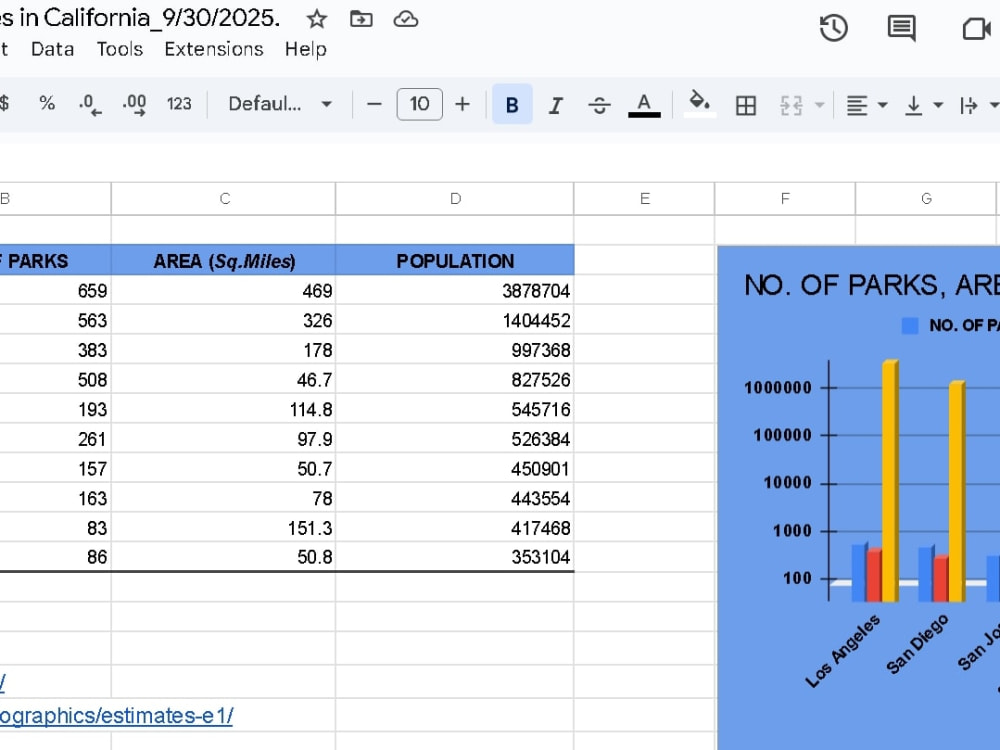Select column D header

455,198
